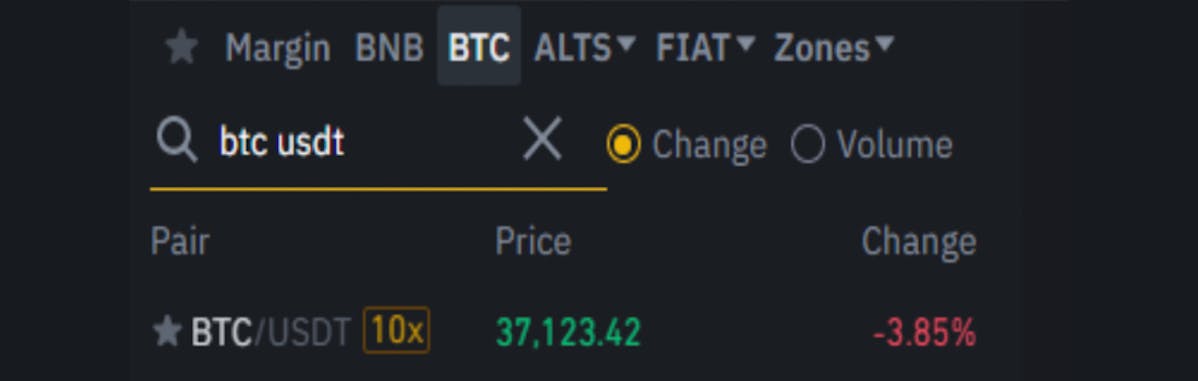Sort by the Pair column header
This screenshot has width=1198, height=381.
[180, 241]
